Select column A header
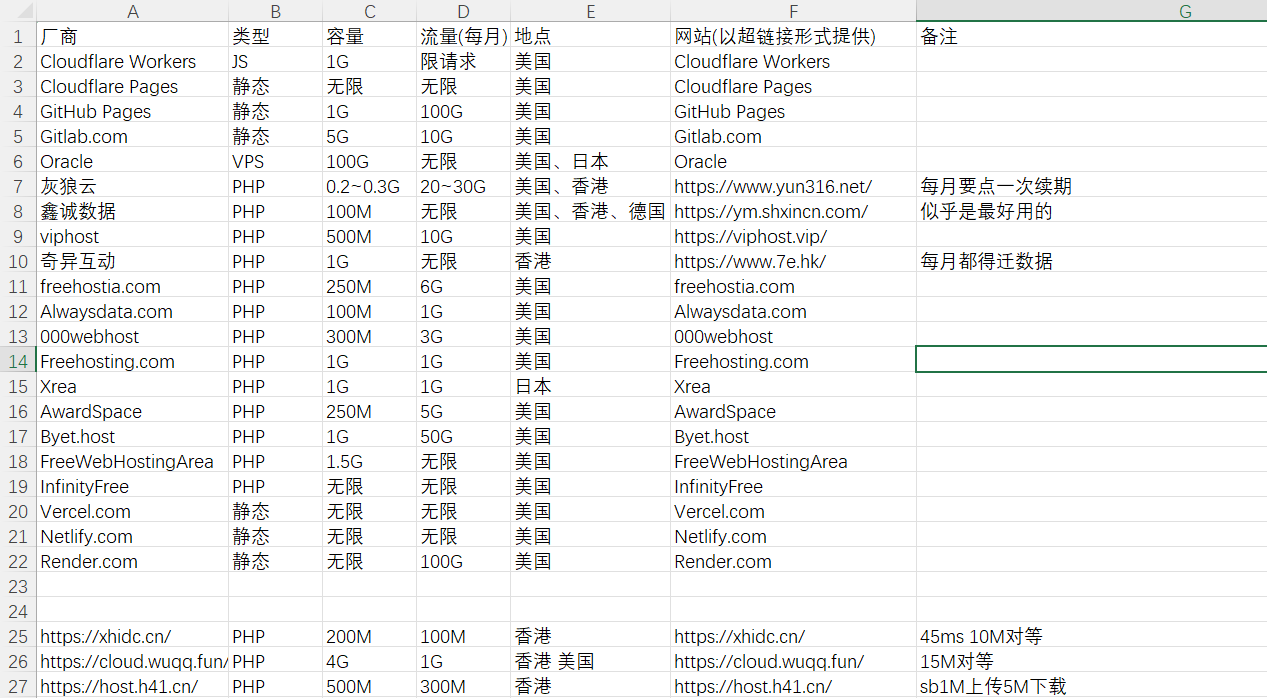 133,11
